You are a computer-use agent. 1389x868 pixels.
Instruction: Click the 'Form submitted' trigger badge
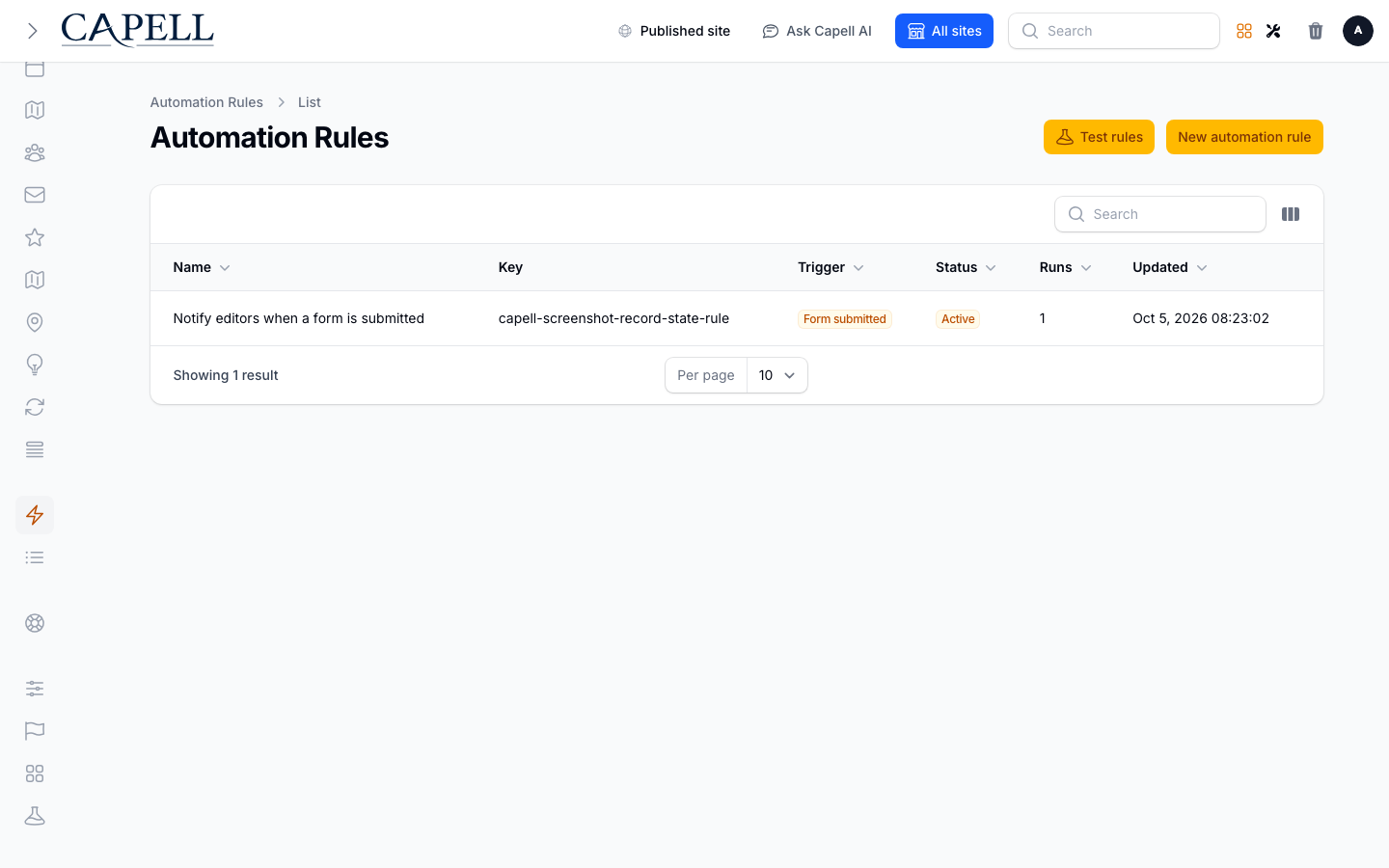tap(845, 319)
